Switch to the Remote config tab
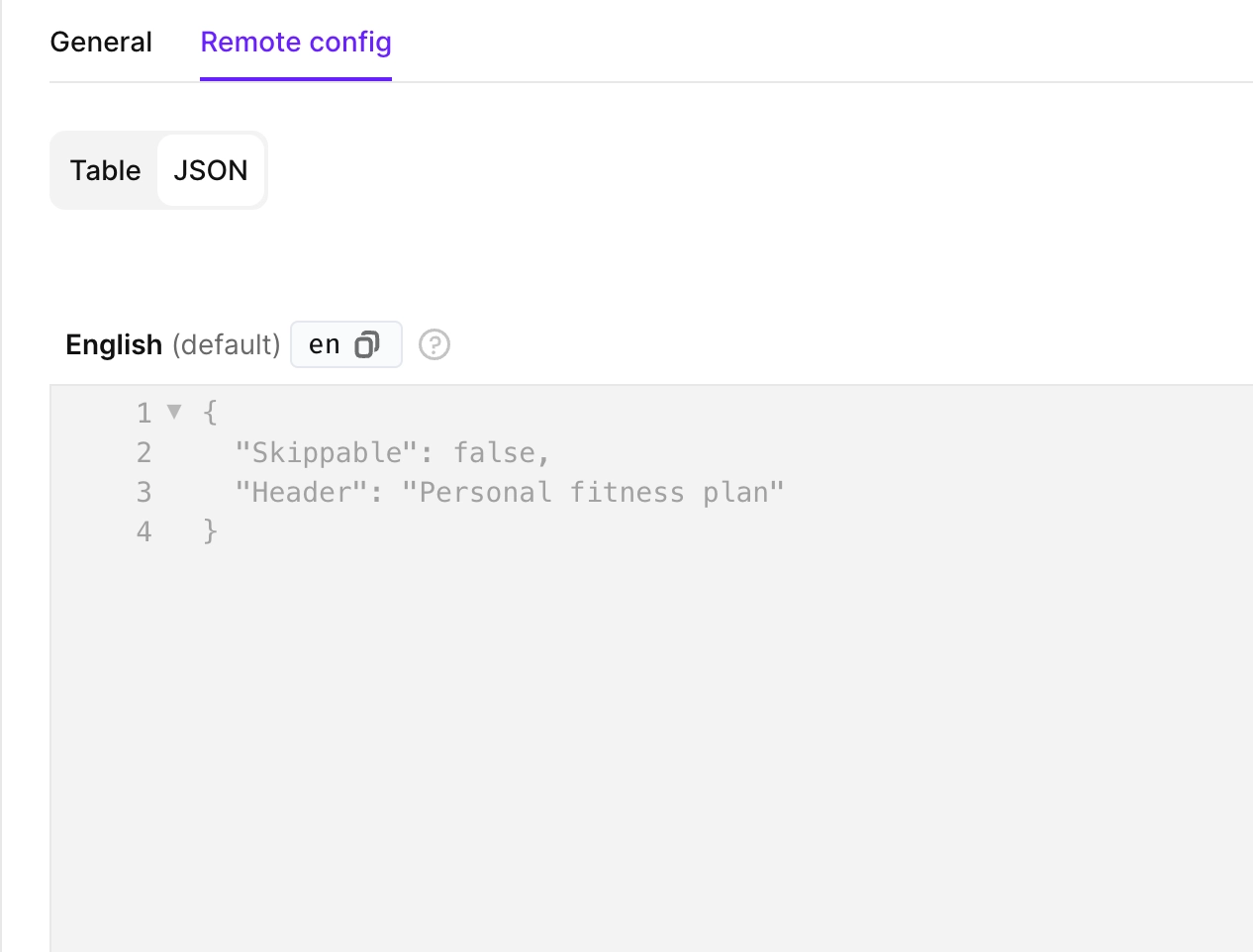Screen dimensions: 1253x952 (295, 42)
